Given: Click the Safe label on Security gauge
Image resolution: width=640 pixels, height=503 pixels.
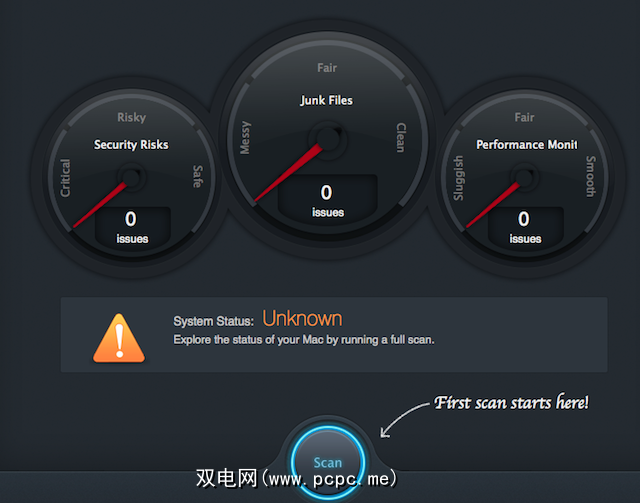Looking at the screenshot, I should [198, 176].
